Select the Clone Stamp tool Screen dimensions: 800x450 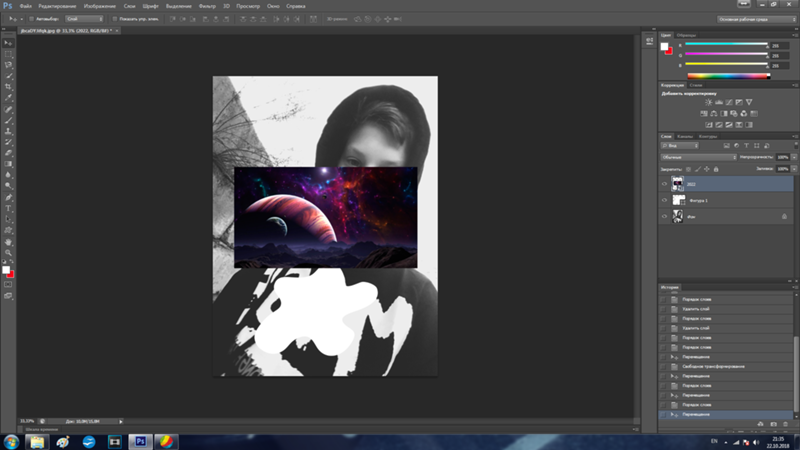pos(8,131)
